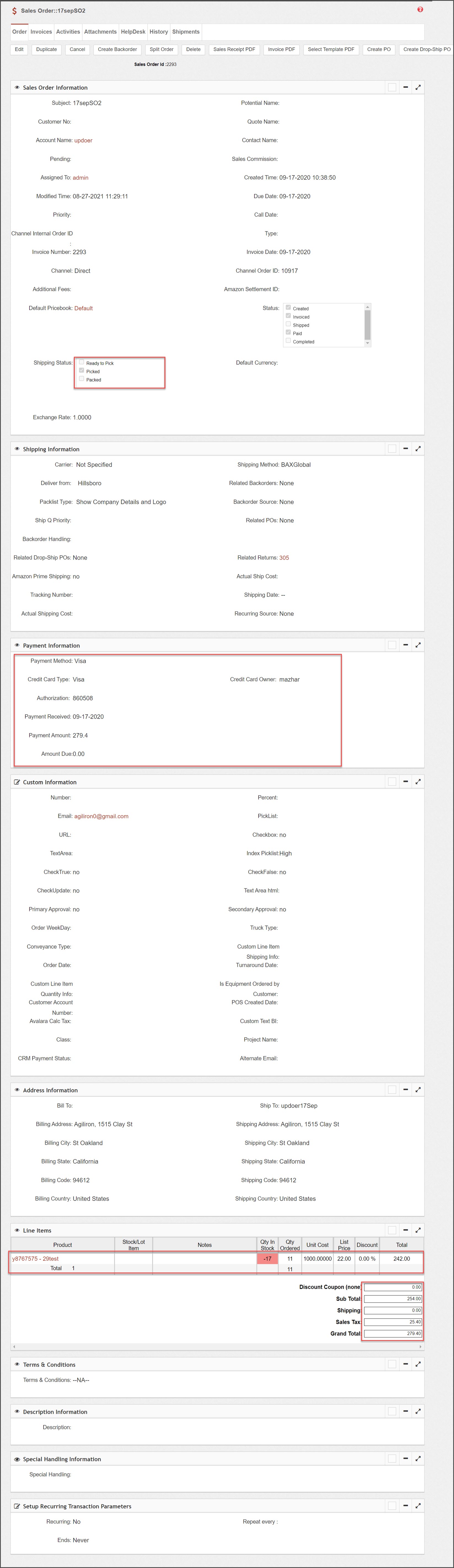
Task: Expand Address Information to fullscreen
Action: (418, 1090)
